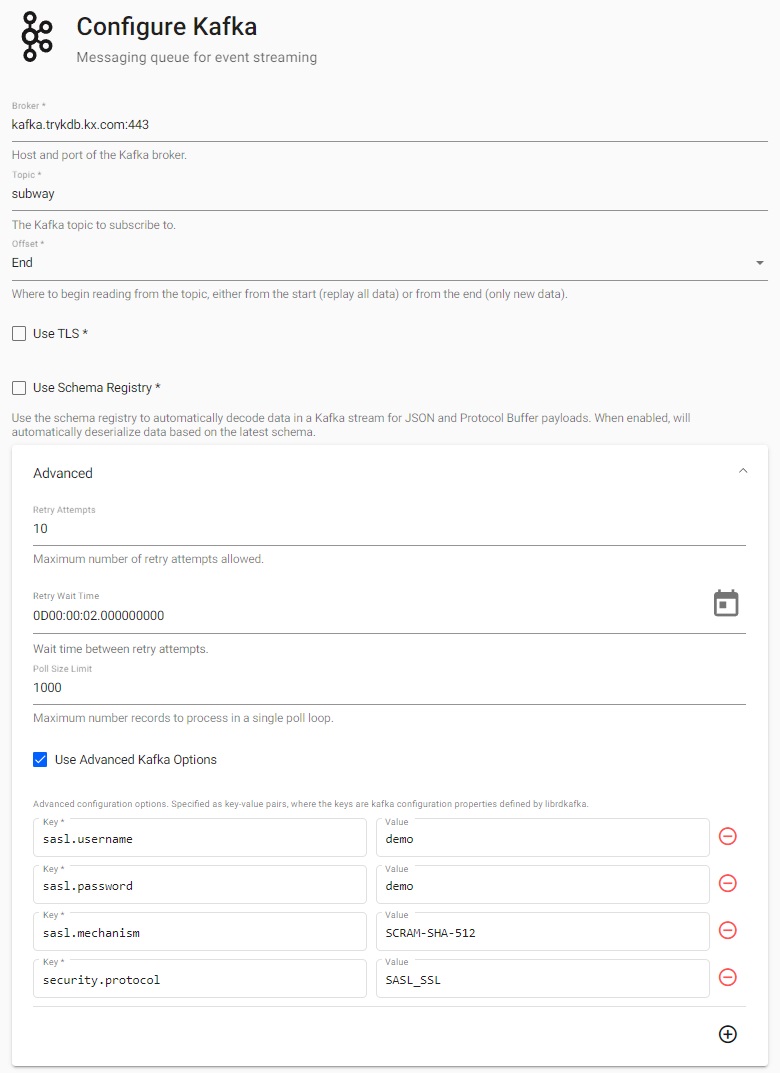Enable the Use TLS checkbox

coord(19,334)
